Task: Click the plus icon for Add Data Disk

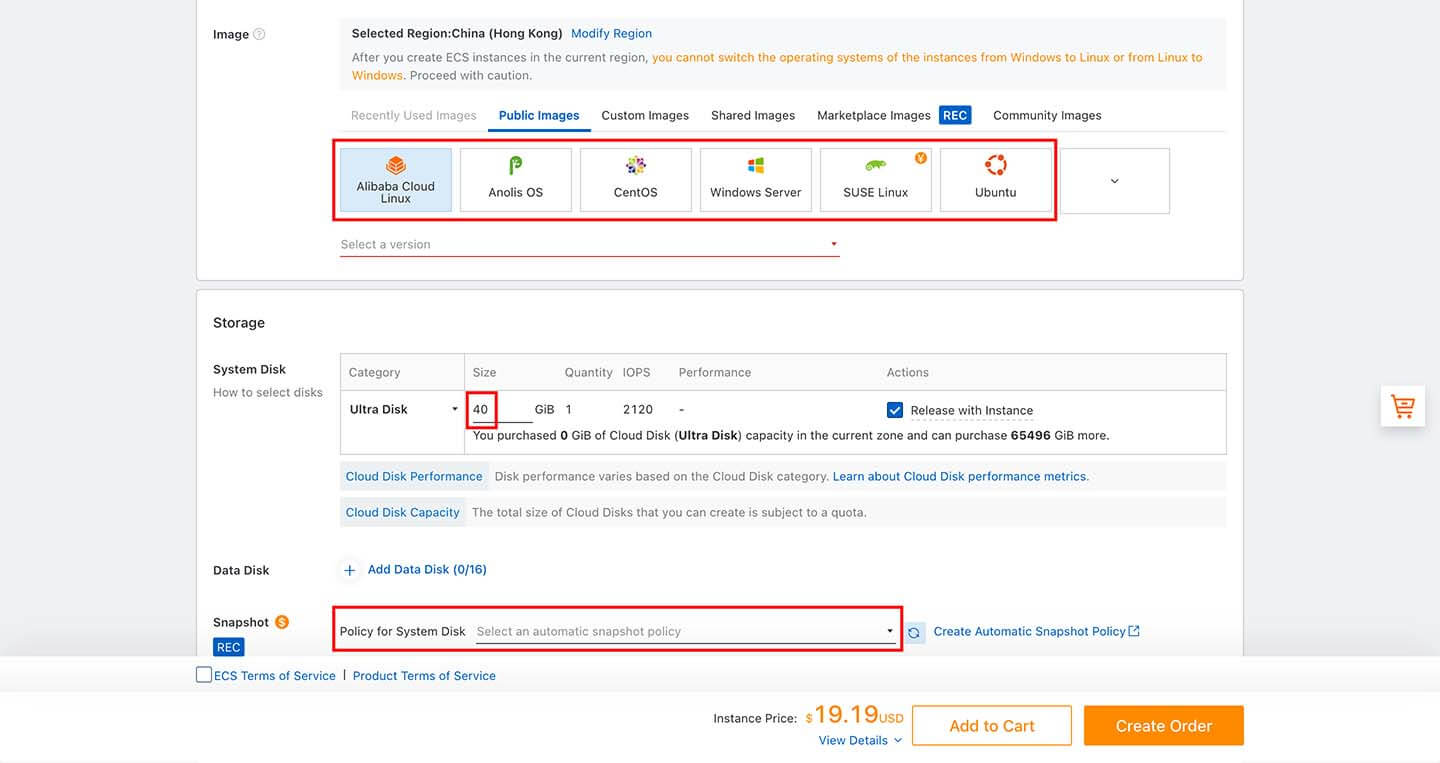Action: [x=350, y=570]
